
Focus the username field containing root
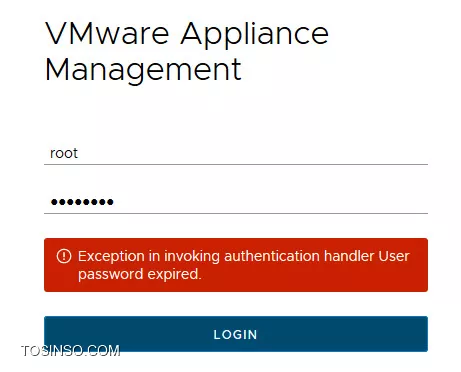[x=236, y=153]
